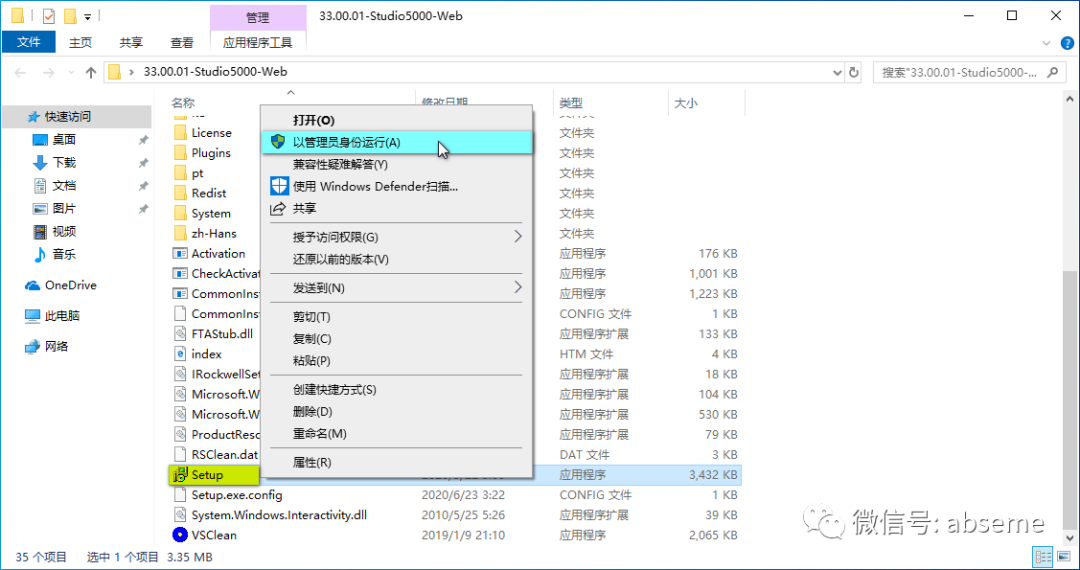Screen dimensions: 1080x570
Task: Select the Redist folder icon
Action: click(x=180, y=193)
